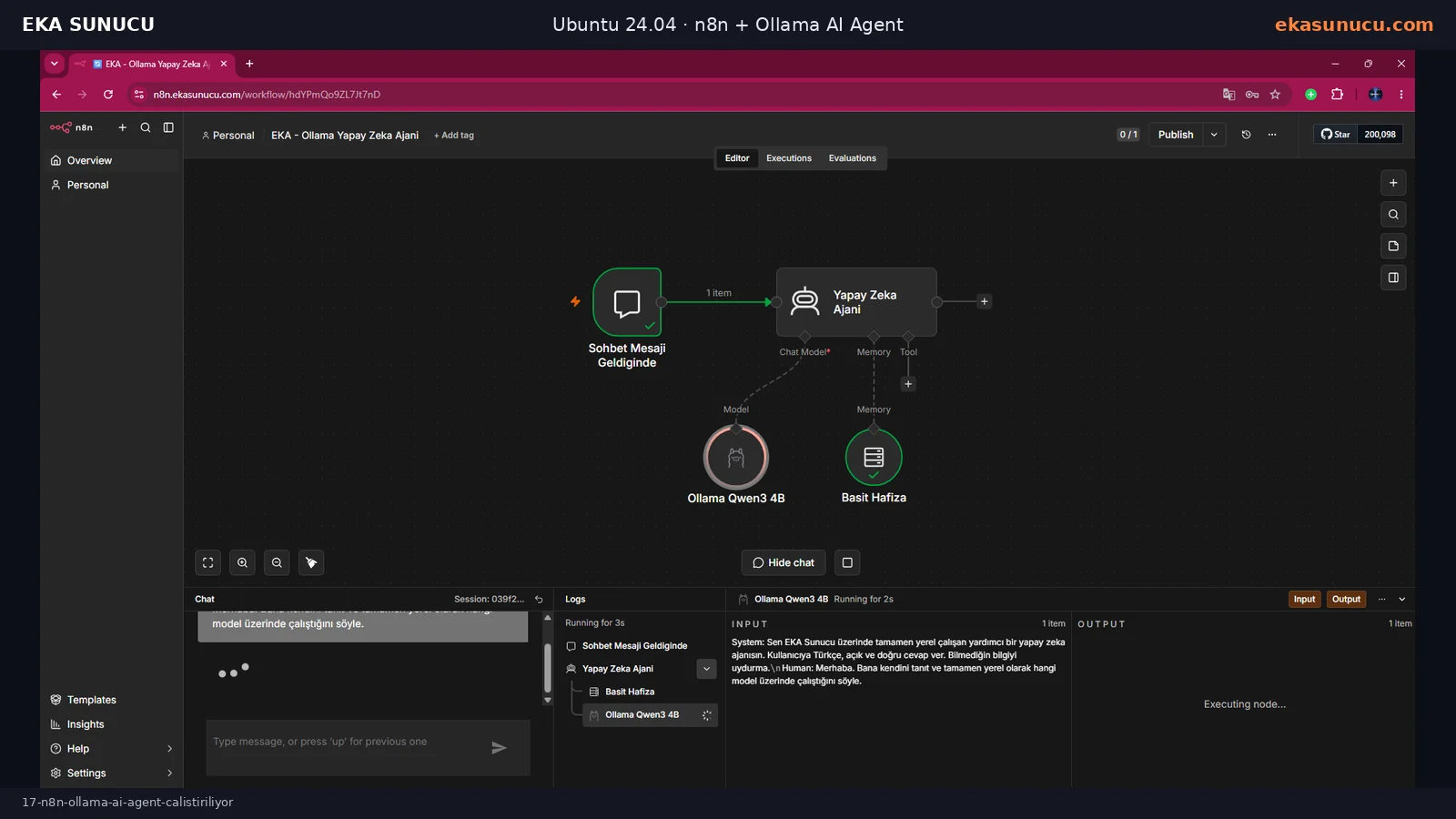
Task: Reload the page with browser refresh button
Action: [x=108, y=95]
